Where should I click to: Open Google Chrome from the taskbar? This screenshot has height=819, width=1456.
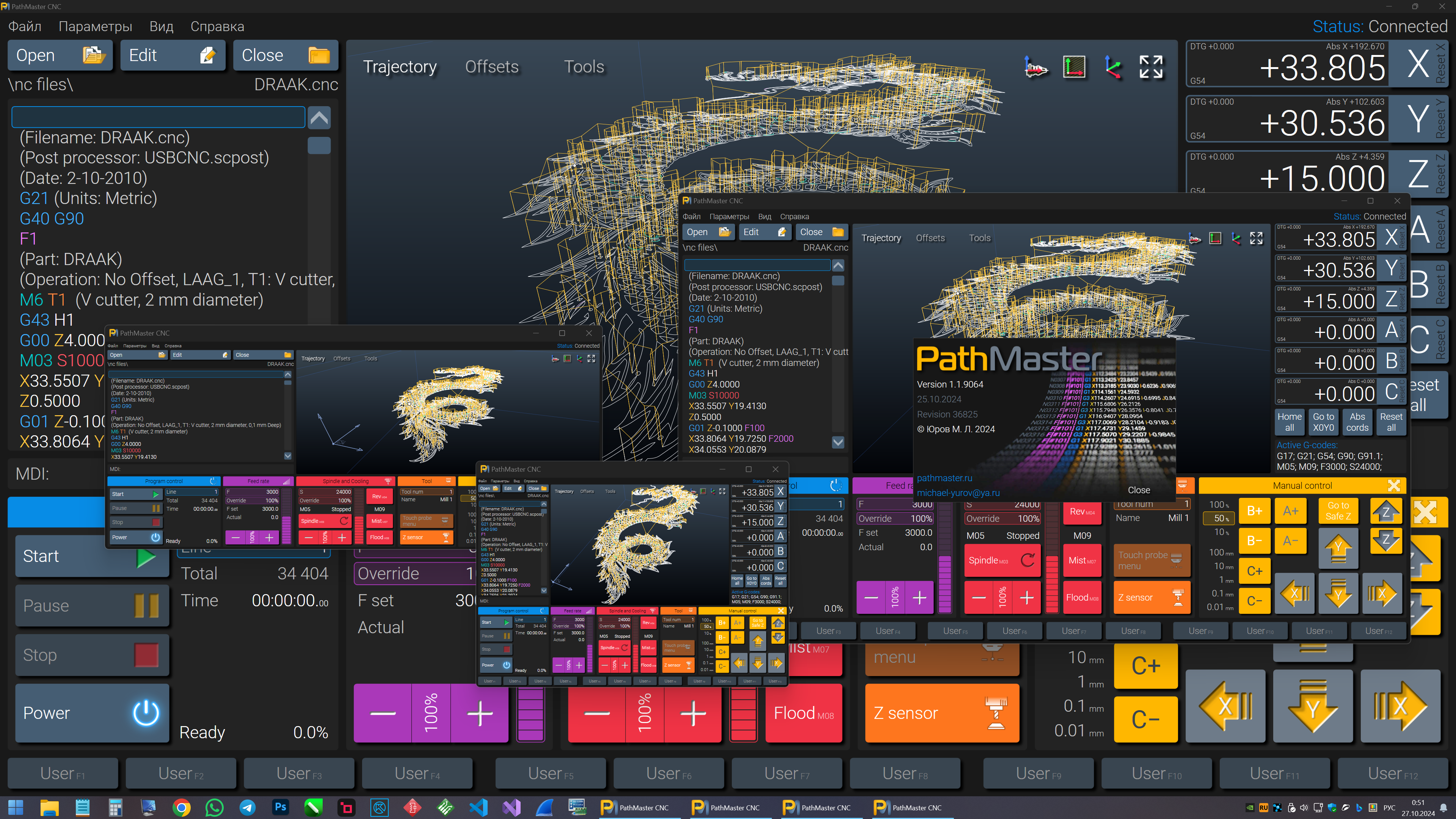(182, 808)
